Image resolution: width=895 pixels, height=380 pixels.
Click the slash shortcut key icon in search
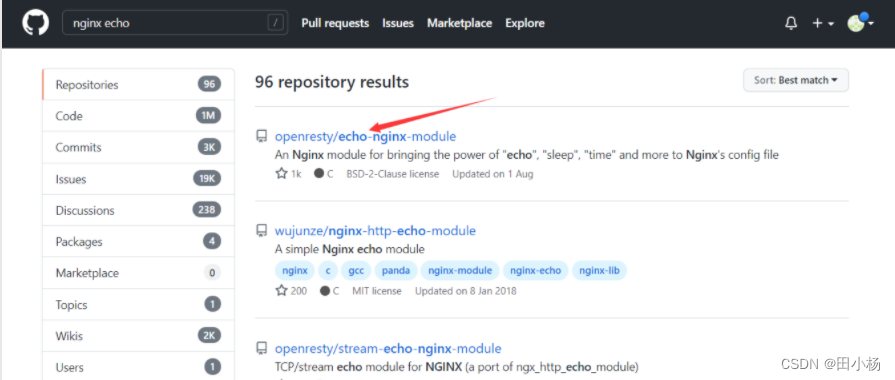click(276, 23)
